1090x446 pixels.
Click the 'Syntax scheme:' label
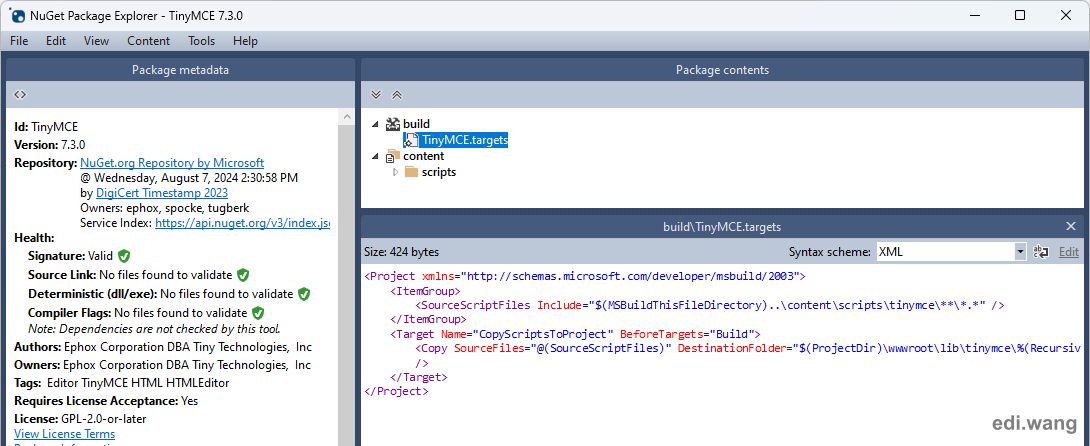tap(829, 252)
